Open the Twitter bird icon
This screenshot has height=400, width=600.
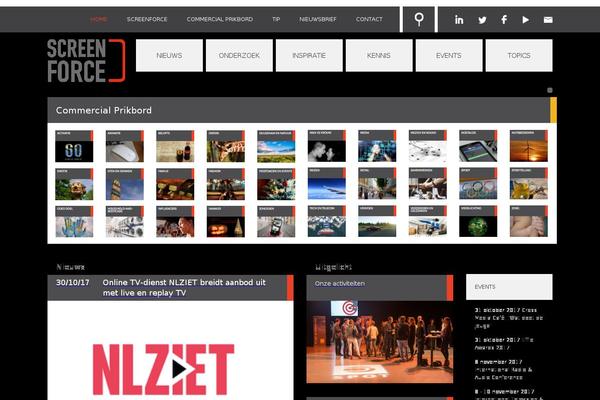pos(482,20)
